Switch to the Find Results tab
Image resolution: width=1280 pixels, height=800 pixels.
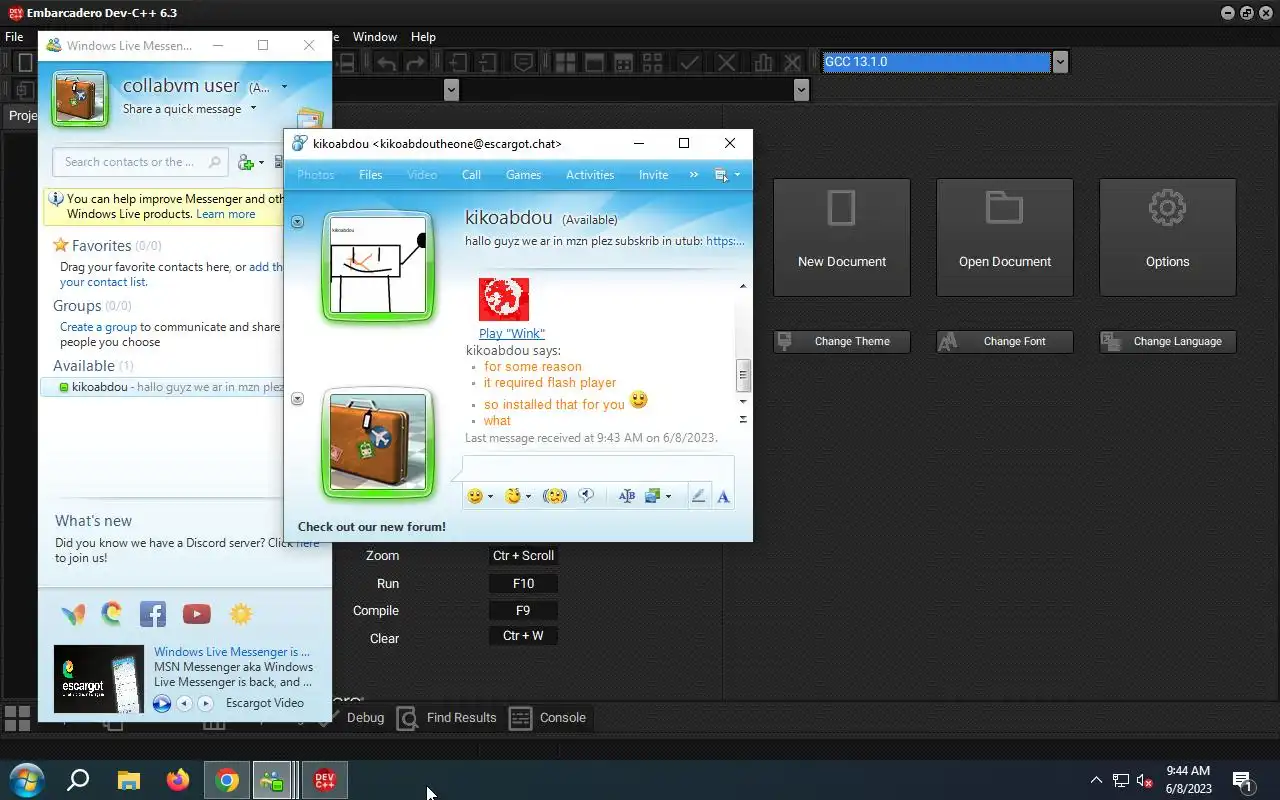(447, 718)
